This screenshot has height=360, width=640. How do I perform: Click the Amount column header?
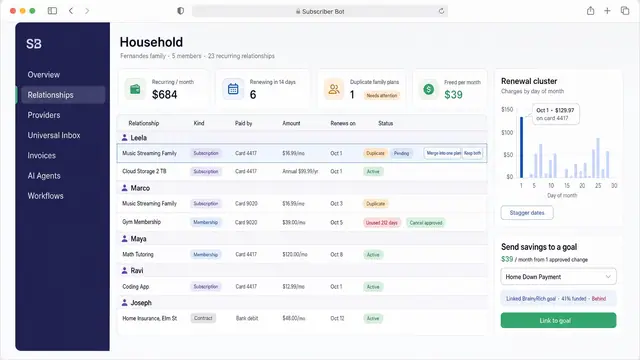(291, 123)
